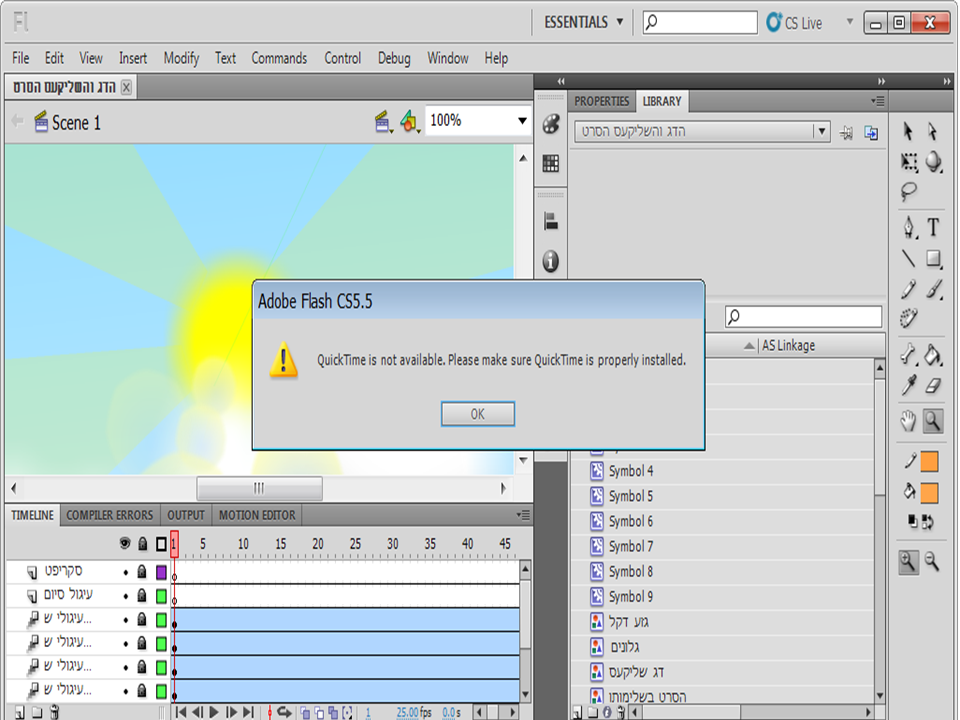Open the Edit Scene dropdown icon
Viewport: 960px width, 720px height.
tap(383, 122)
